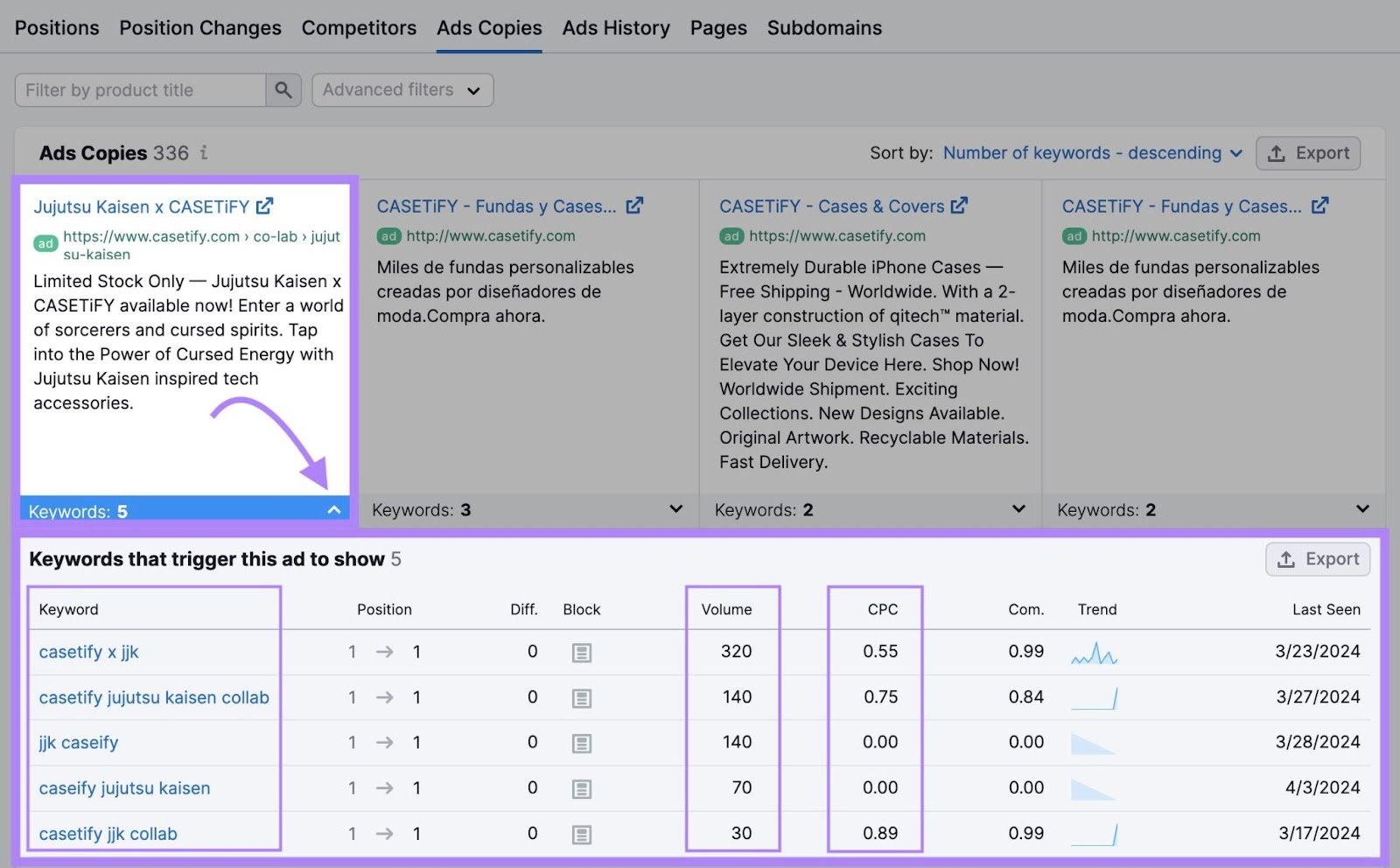Screen dimensions: 1400x868
Task: Open the casetify jujutsu kaisen collab keyword
Action: [153, 697]
